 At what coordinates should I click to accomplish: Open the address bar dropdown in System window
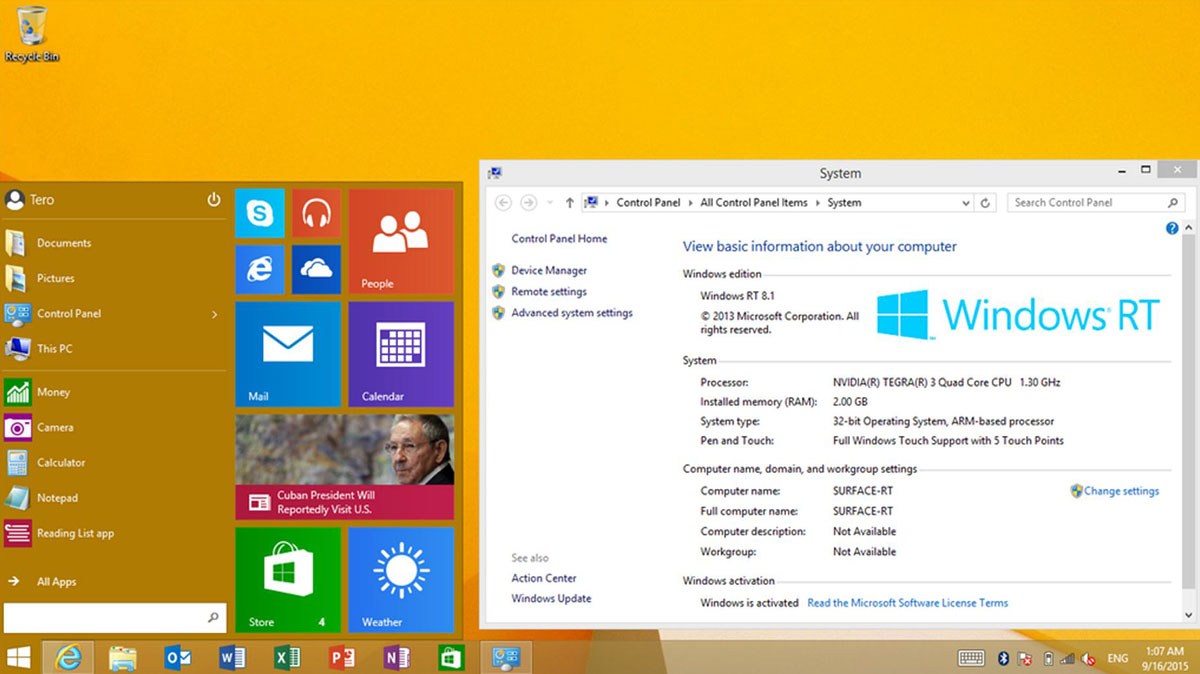pyautogui.click(x=965, y=202)
